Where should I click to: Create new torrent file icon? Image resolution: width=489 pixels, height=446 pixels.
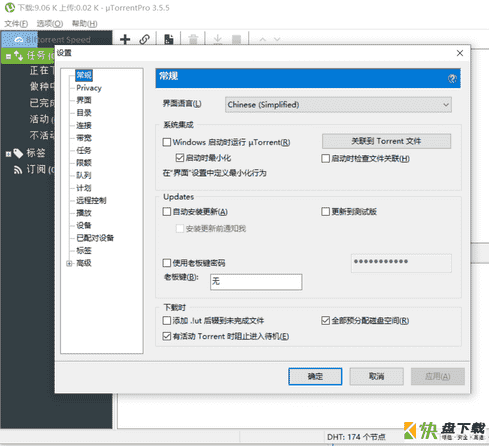pos(169,39)
